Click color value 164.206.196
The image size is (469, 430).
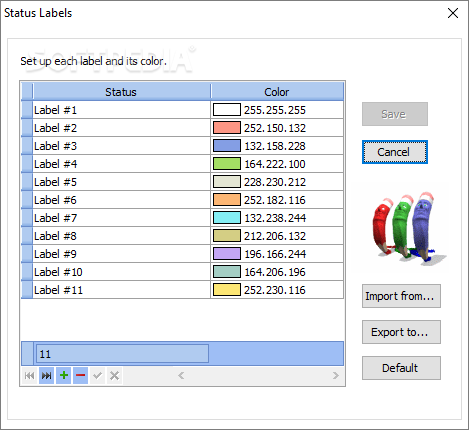pos(275,272)
